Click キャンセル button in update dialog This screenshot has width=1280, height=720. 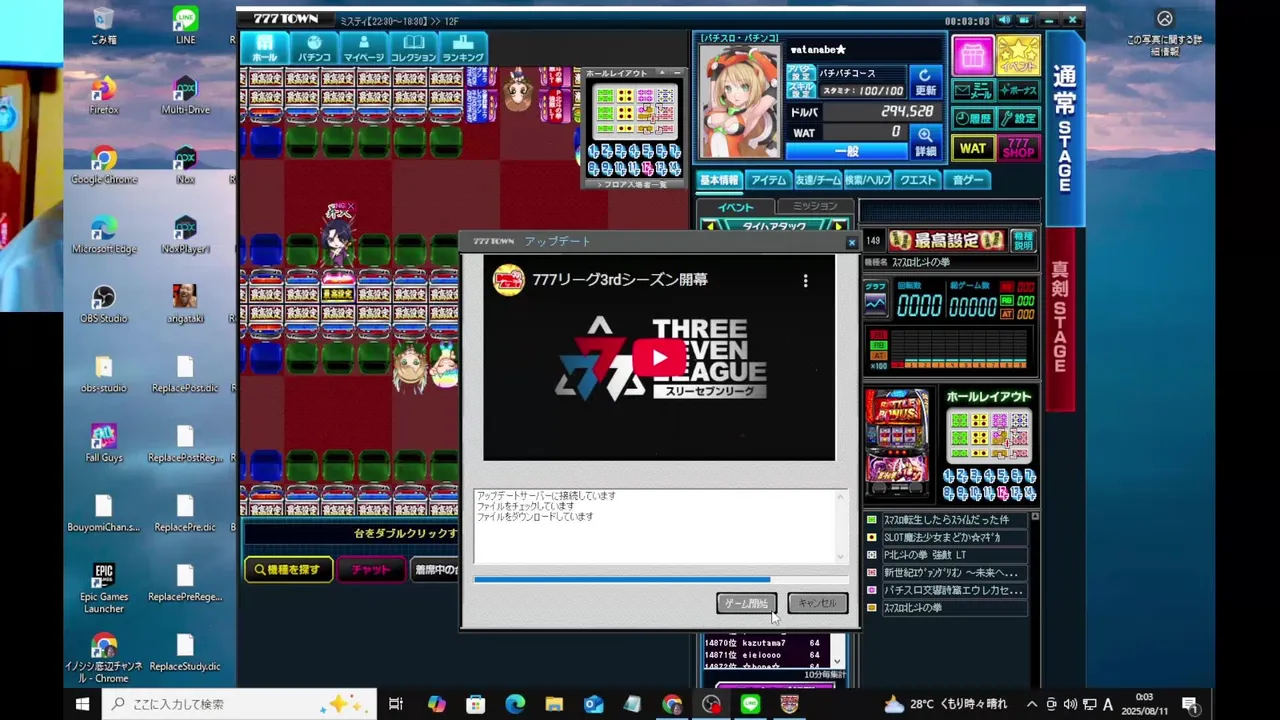817,603
